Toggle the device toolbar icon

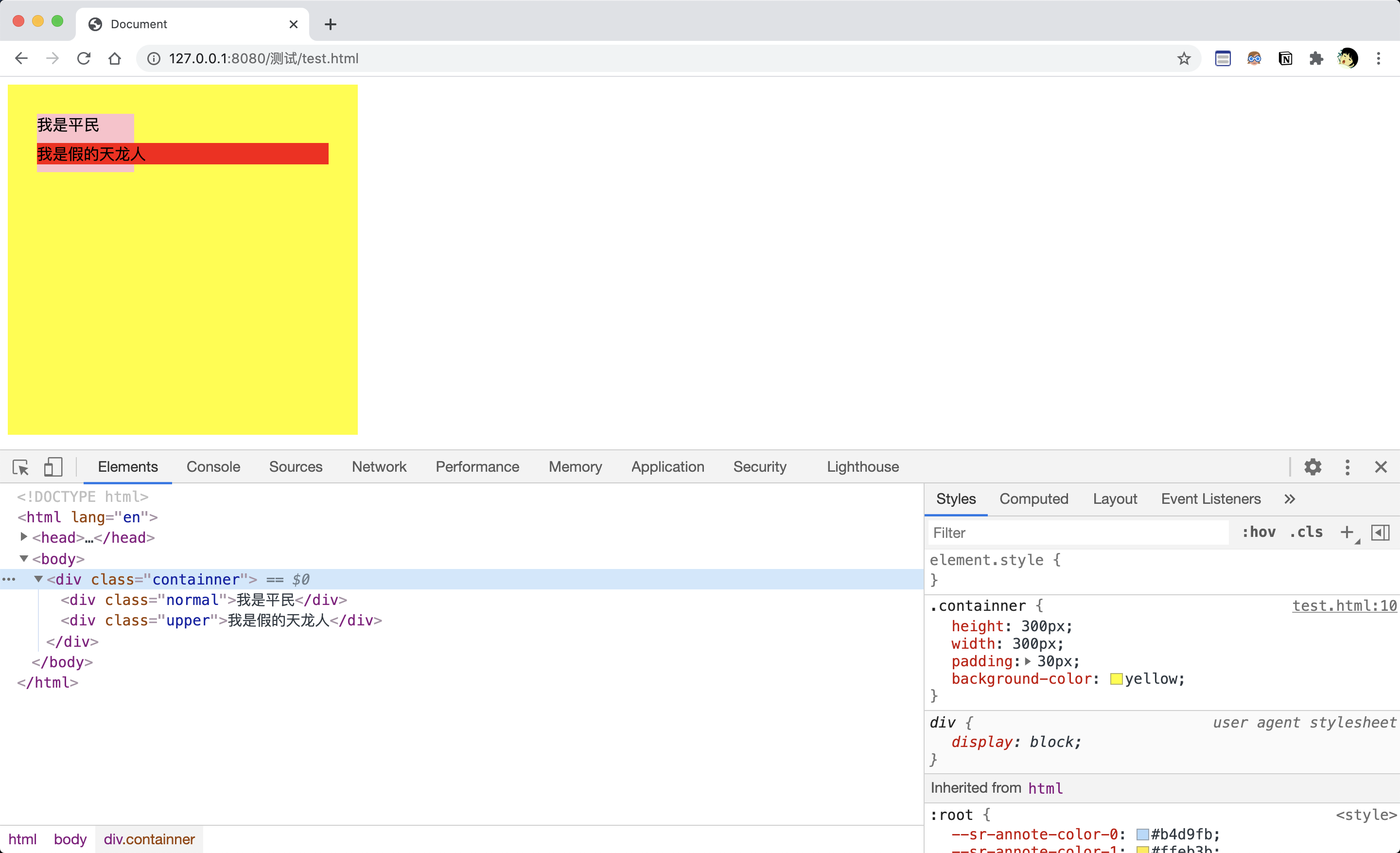(53, 467)
